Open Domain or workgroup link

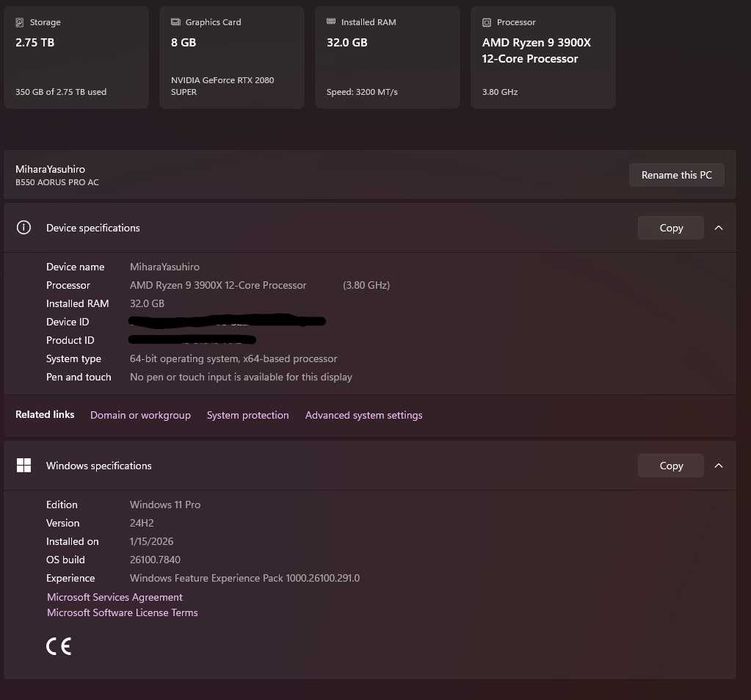140,415
